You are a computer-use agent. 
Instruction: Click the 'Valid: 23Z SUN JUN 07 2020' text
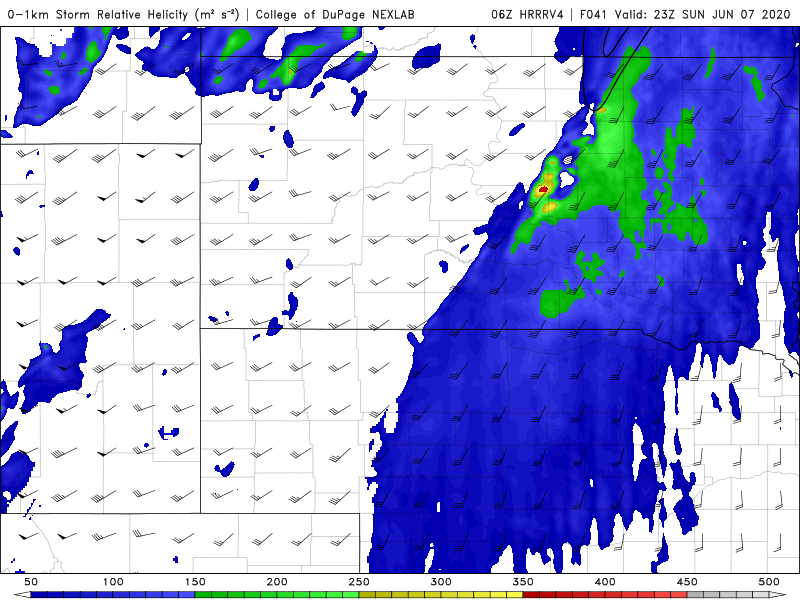click(703, 14)
